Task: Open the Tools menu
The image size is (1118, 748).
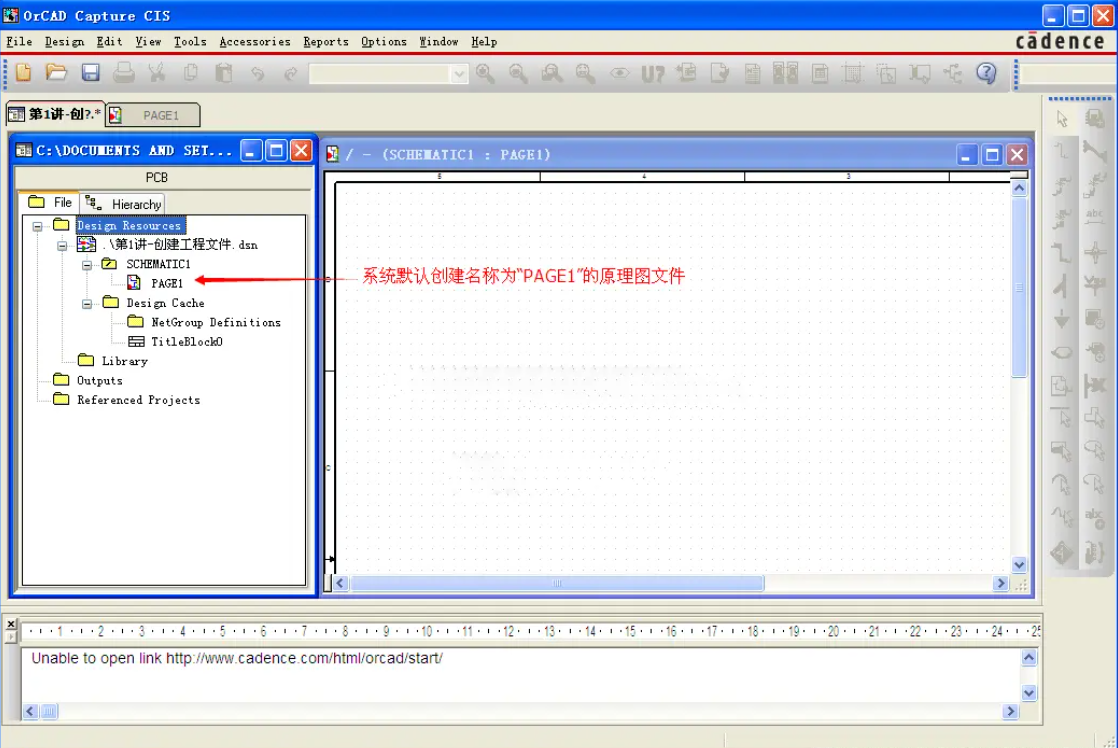Action: [x=190, y=41]
